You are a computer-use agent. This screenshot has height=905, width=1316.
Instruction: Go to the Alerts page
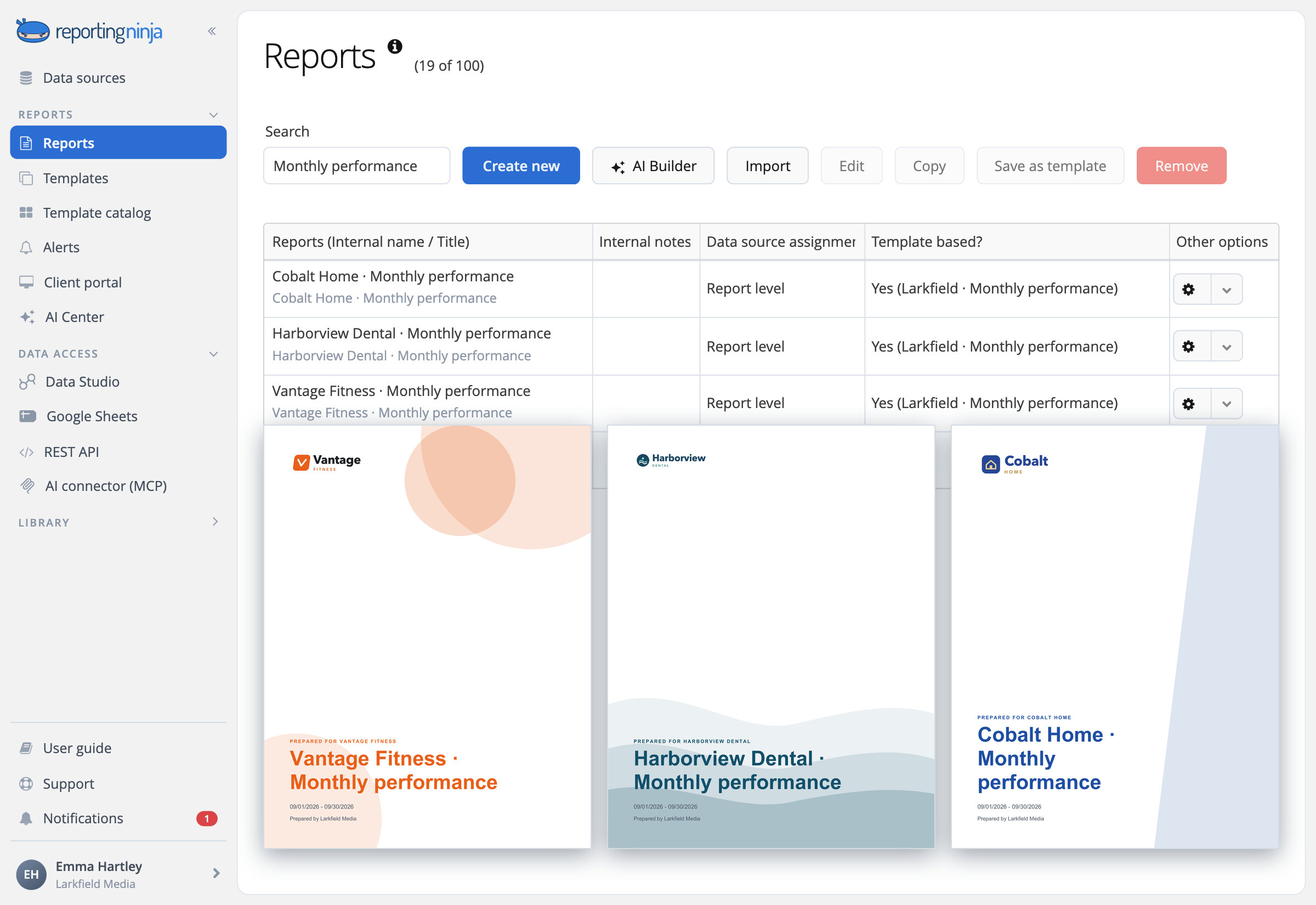(x=118, y=247)
